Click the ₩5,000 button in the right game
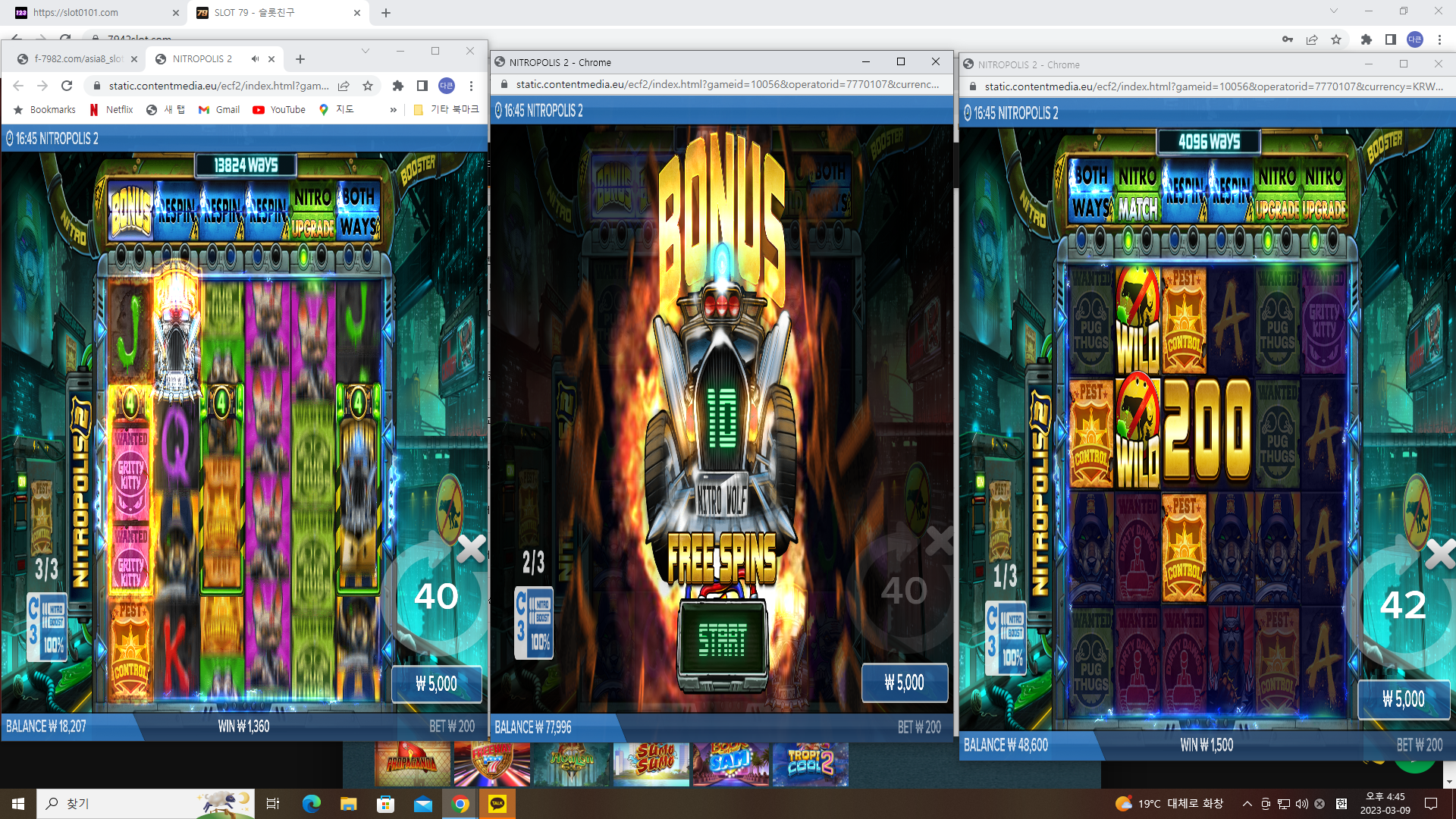 (x=1404, y=699)
